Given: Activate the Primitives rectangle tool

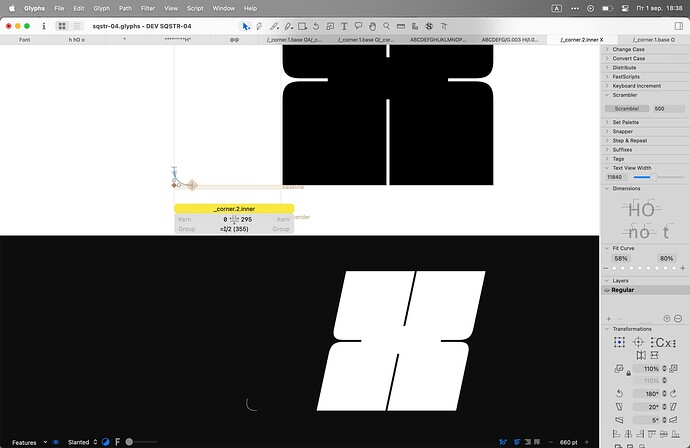Looking at the screenshot, I should (302, 26).
